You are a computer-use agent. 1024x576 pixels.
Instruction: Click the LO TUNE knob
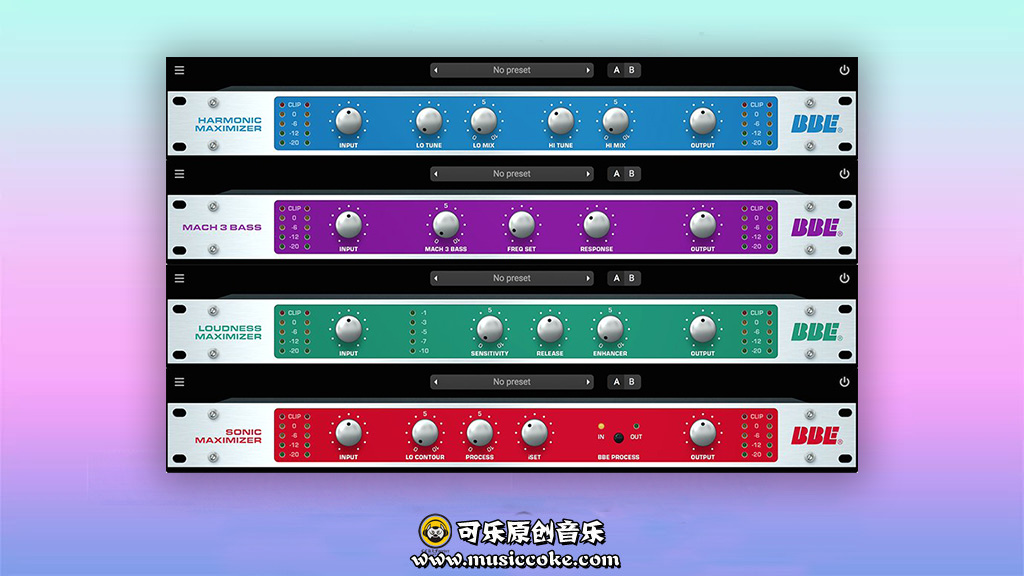[429, 121]
